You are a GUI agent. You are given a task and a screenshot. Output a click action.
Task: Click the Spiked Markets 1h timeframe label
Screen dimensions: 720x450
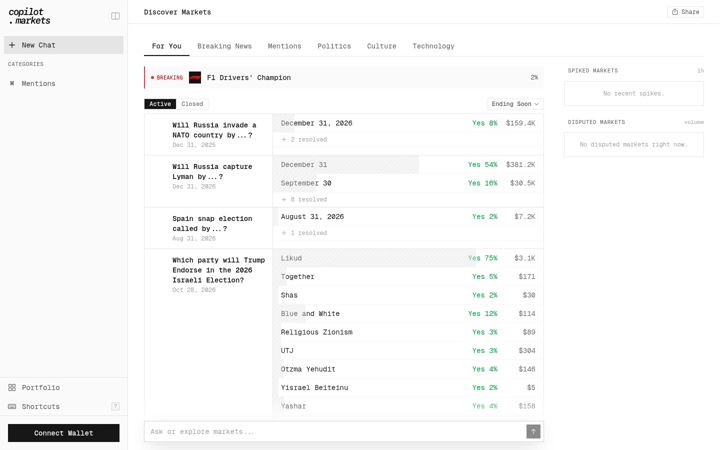[x=700, y=71]
